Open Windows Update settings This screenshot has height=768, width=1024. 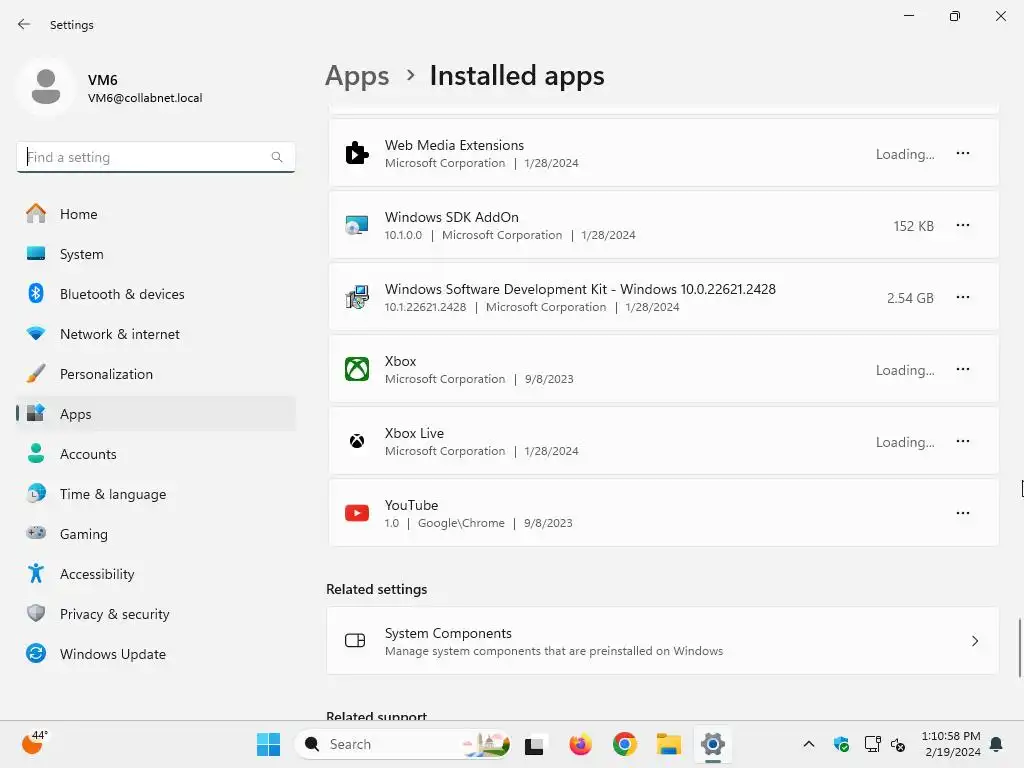(155, 654)
